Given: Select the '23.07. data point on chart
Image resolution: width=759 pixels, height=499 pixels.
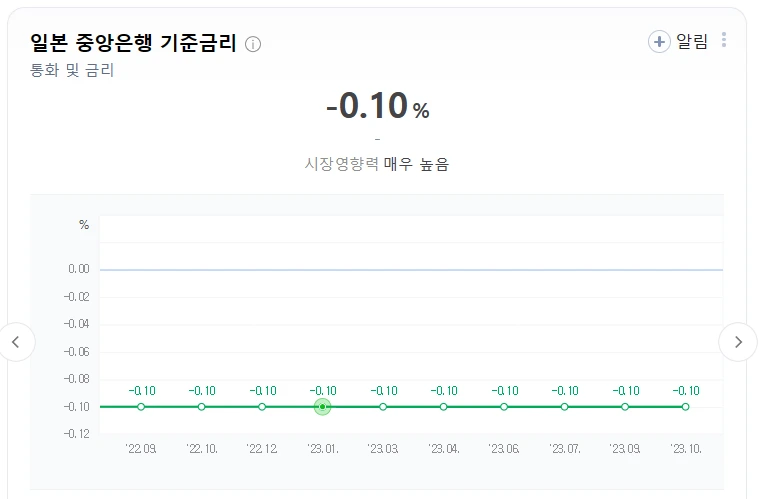Looking at the screenshot, I should click(564, 407).
